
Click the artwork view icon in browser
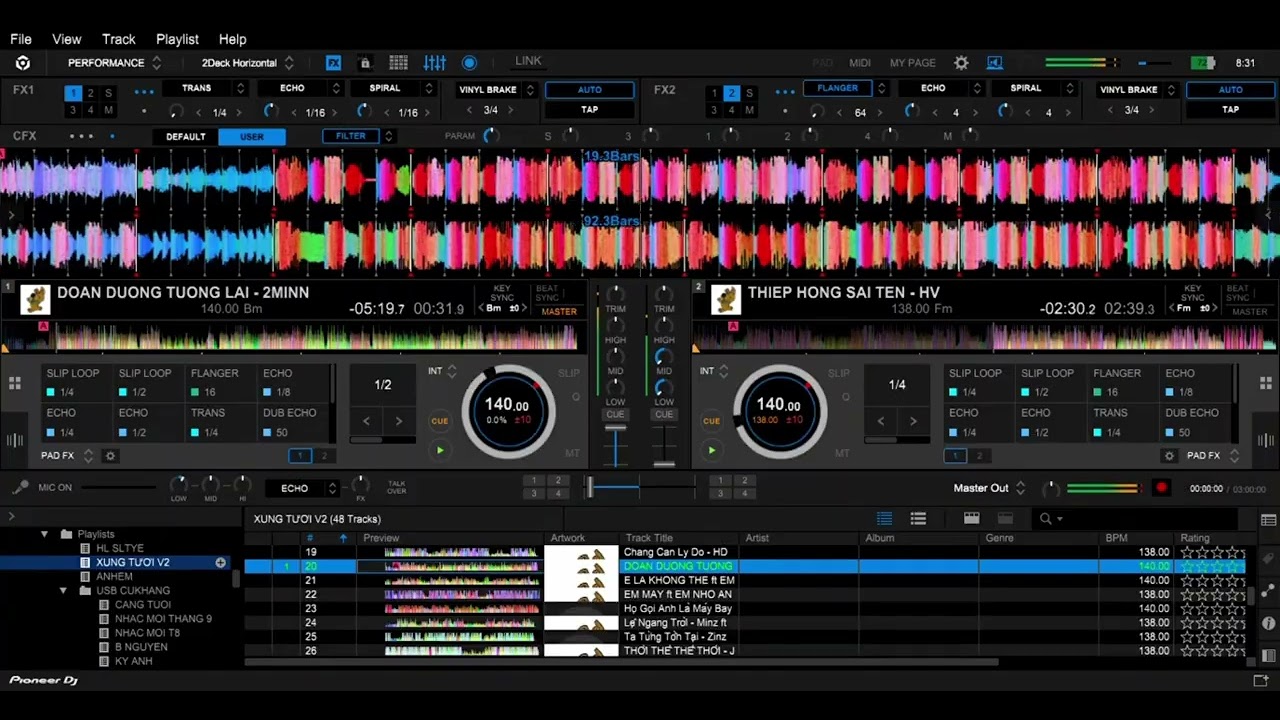[x=971, y=519]
